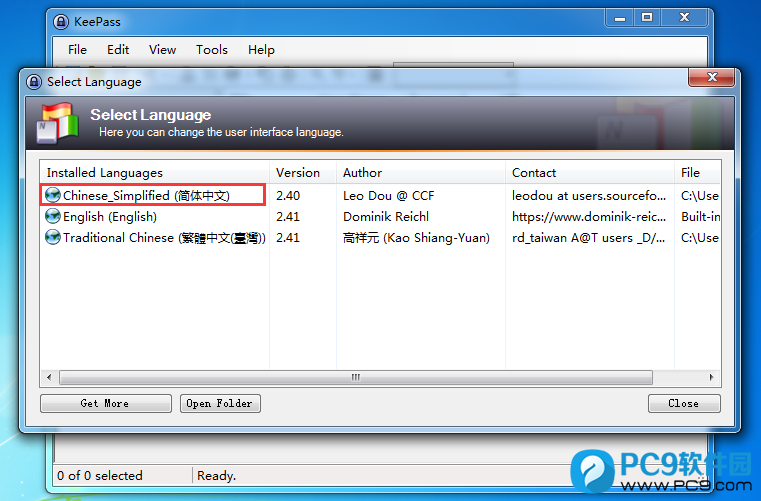Click version 2.40 of Chinese_Simplified
Viewport: 761px width, 501px height.
click(288, 196)
